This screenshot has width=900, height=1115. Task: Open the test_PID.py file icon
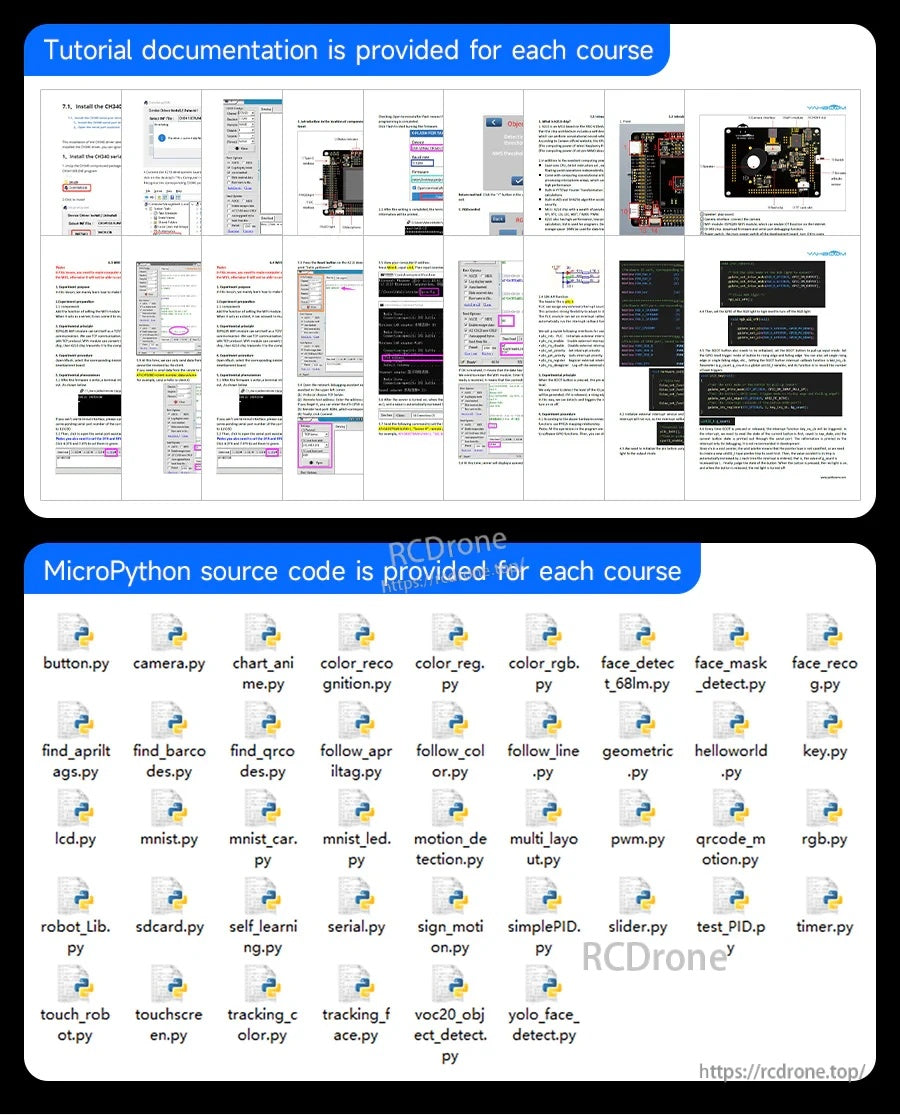tap(731, 895)
